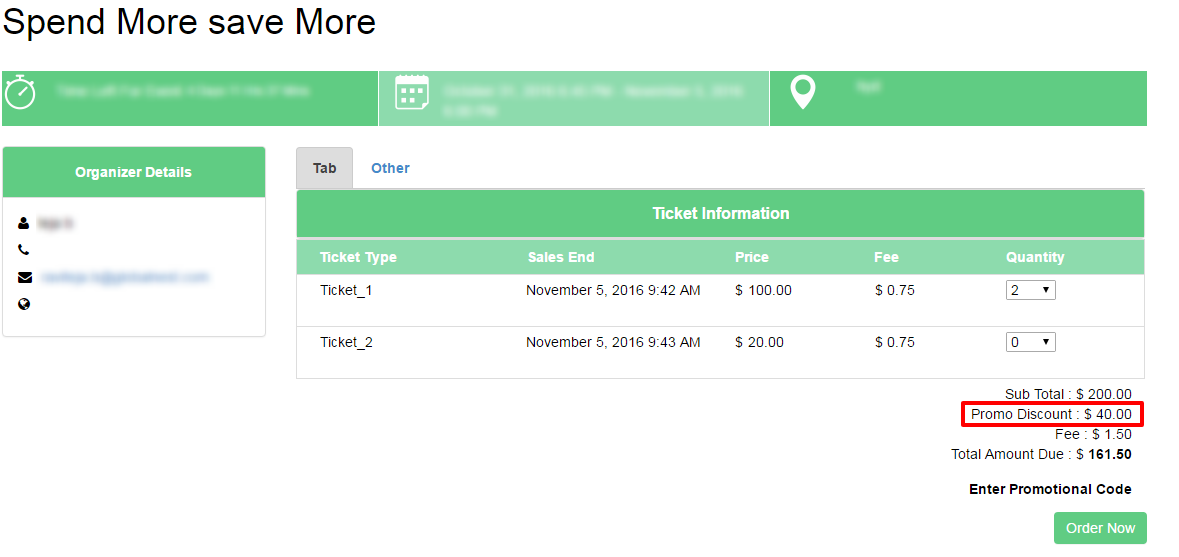Click the Order Now button

1100,528
